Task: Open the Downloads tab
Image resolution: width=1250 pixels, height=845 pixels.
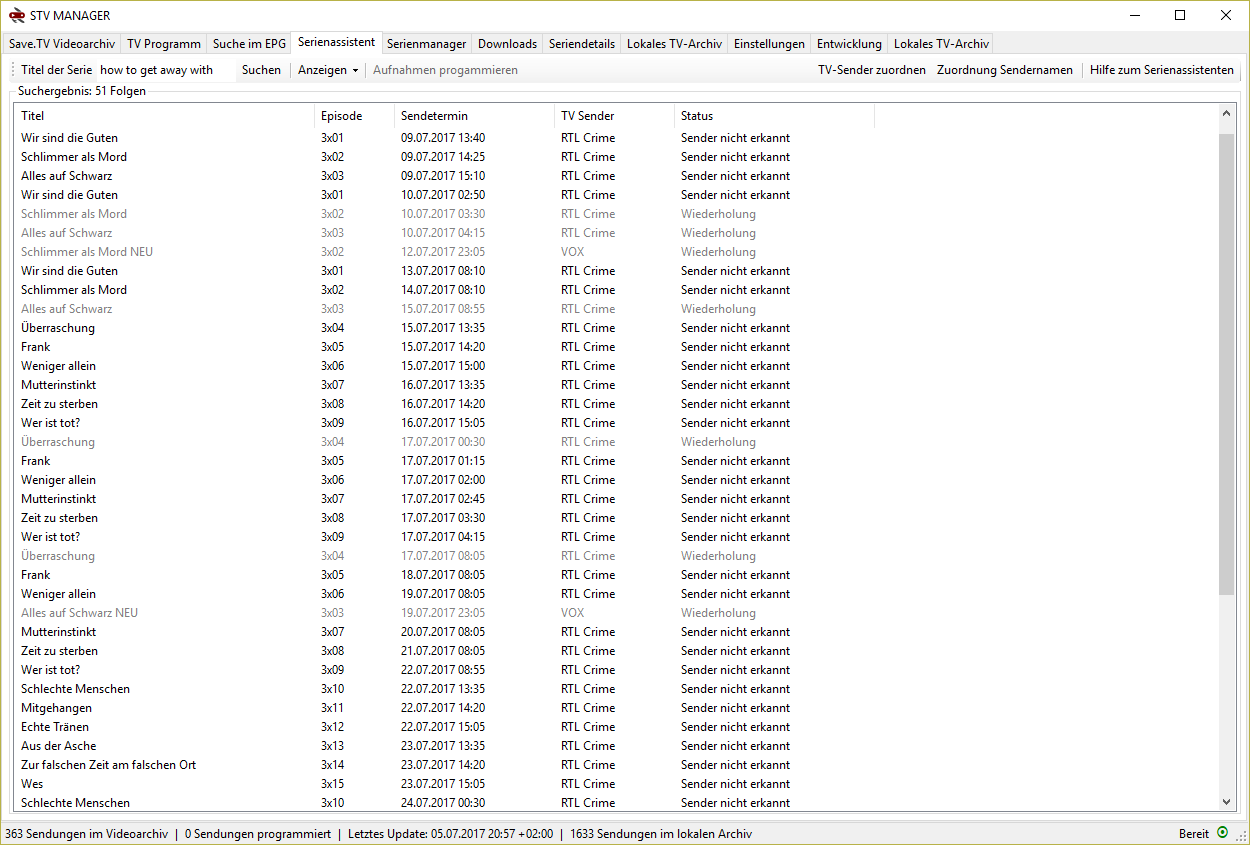Action: (x=507, y=44)
